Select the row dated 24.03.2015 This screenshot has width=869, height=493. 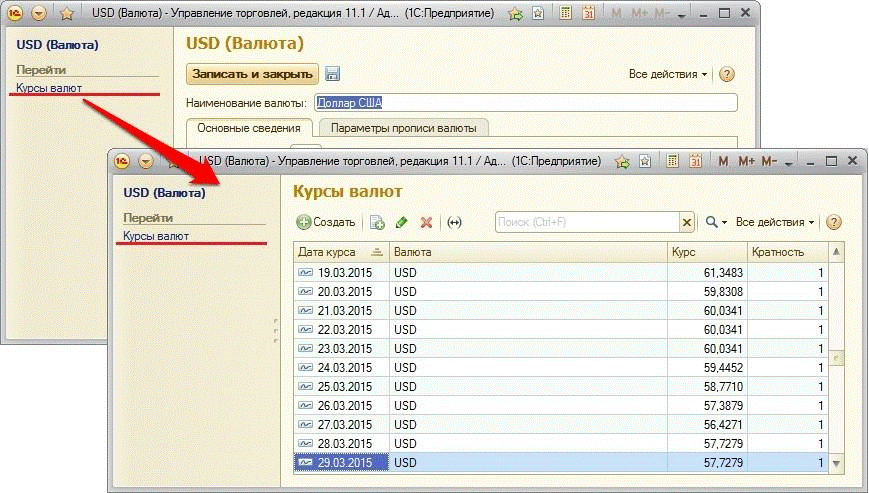coord(561,367)
